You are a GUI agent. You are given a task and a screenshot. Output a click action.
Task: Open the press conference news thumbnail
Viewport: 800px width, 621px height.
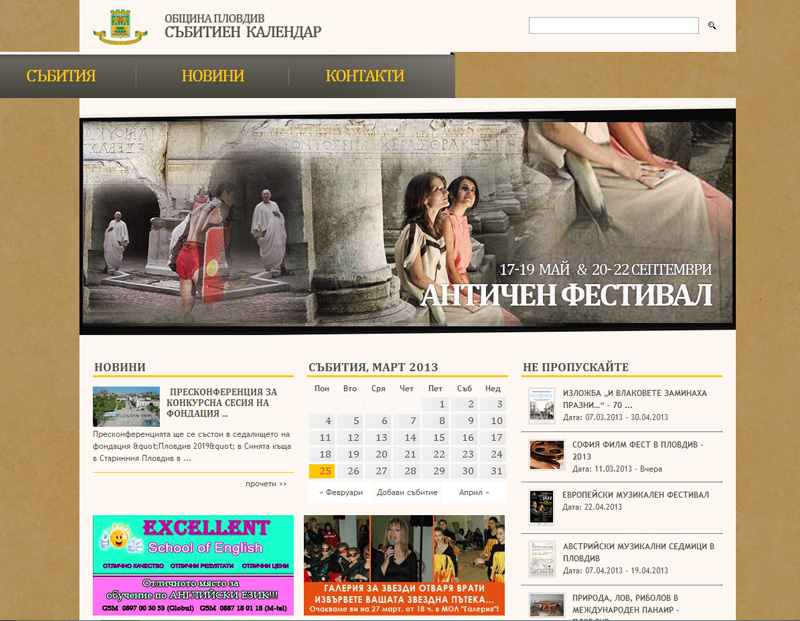(126, 406)
